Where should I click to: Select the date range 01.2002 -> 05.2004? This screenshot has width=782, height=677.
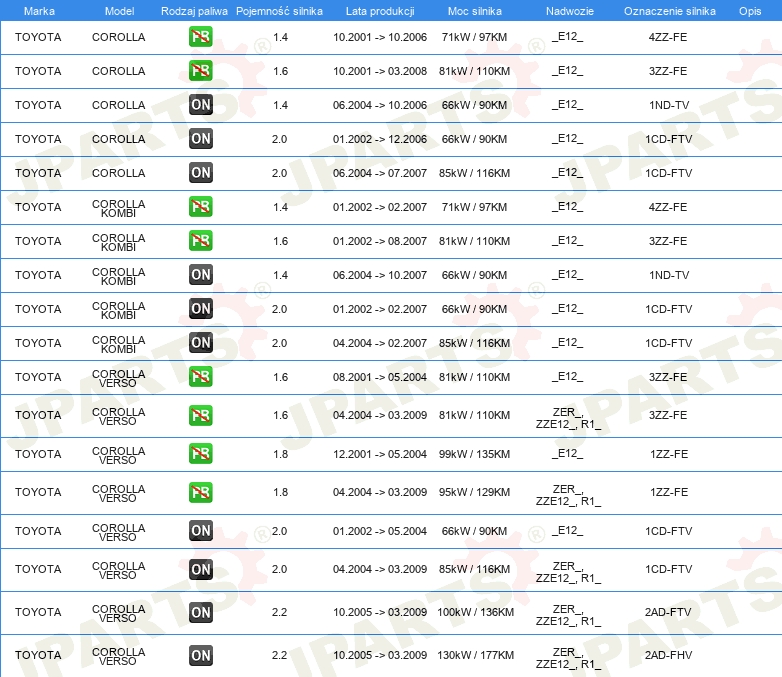380,531
